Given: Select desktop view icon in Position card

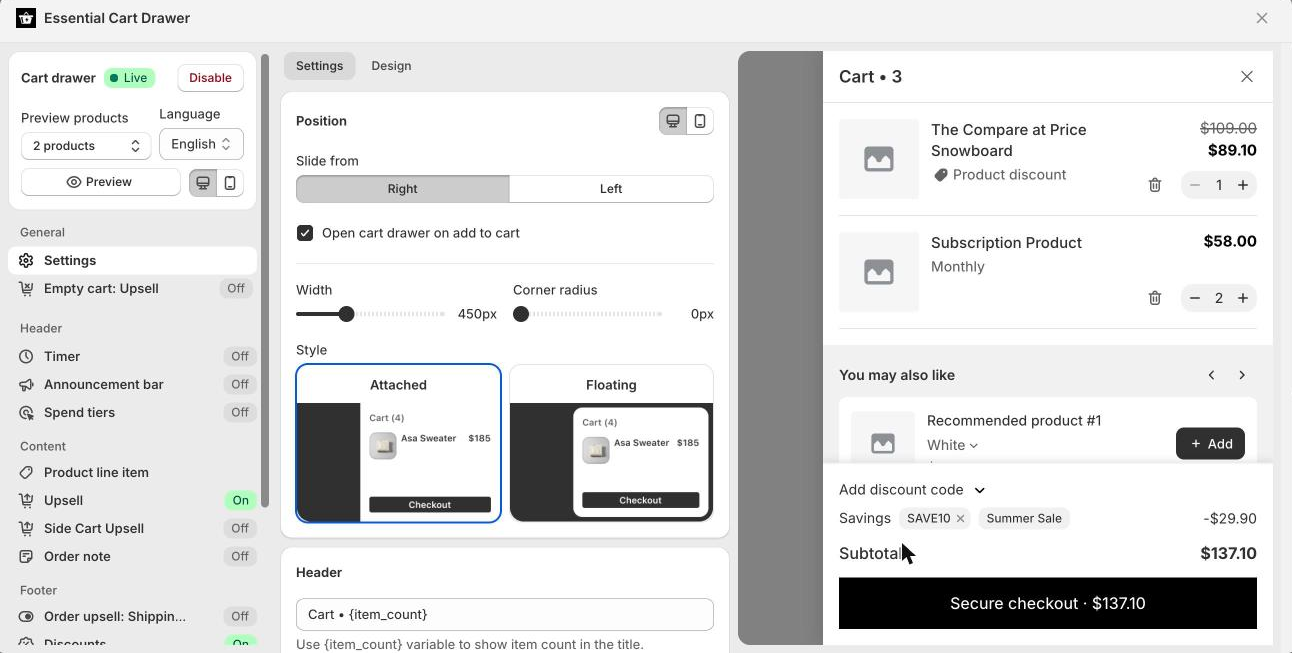Looking at the screenshot, I should click(673, 121).
